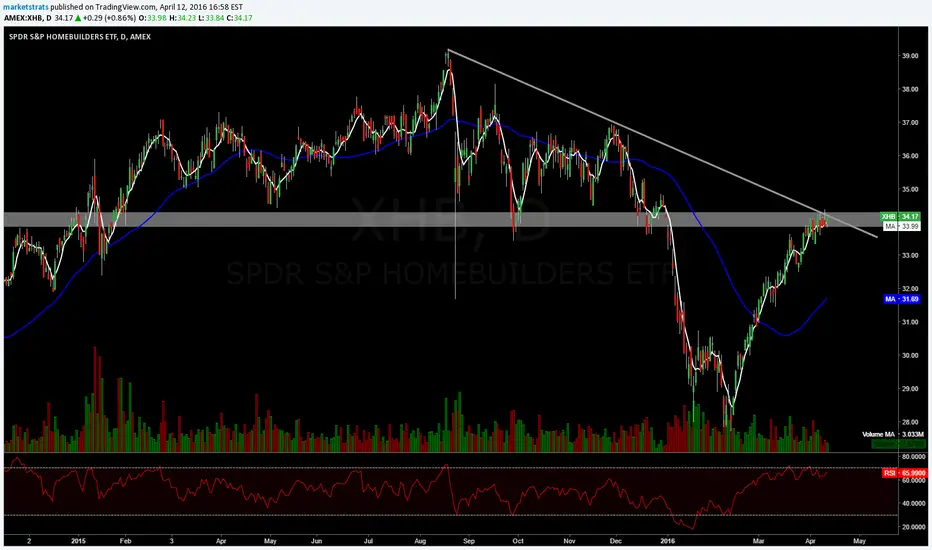Click the Sep label on time axis

[469, 541]
